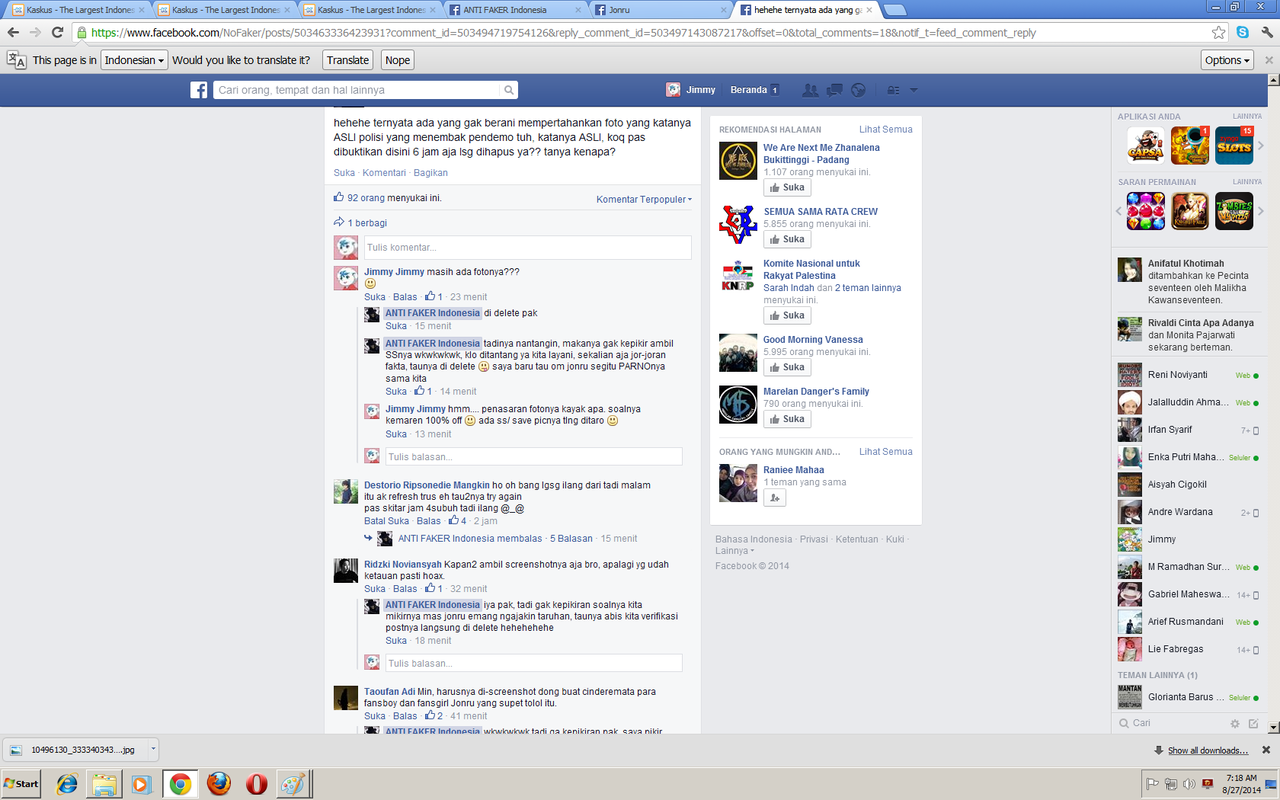Open chat with Lie Fabregas

(1188, 649)
